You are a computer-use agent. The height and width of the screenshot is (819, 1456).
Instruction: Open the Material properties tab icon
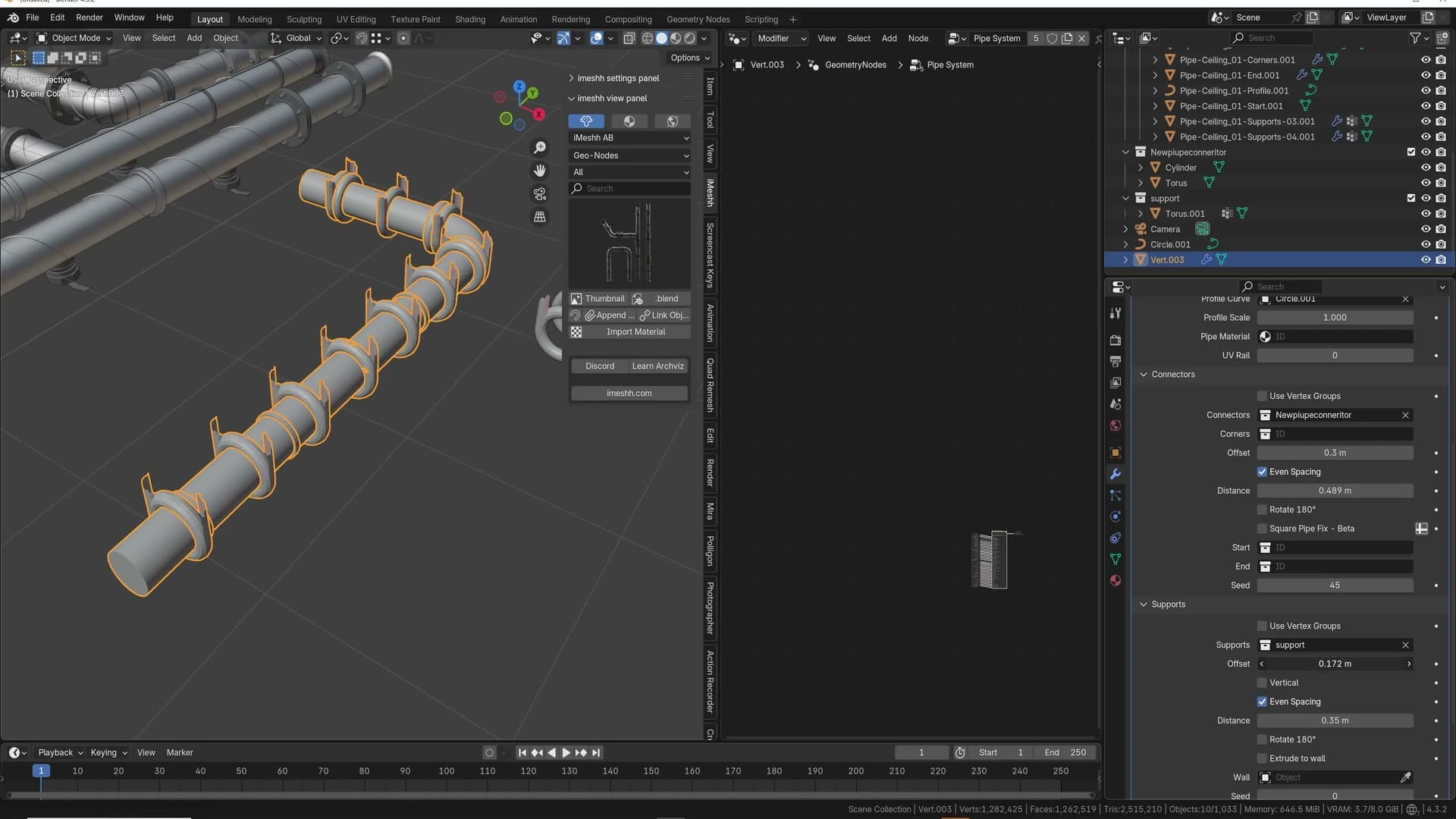coord(1116,581)
